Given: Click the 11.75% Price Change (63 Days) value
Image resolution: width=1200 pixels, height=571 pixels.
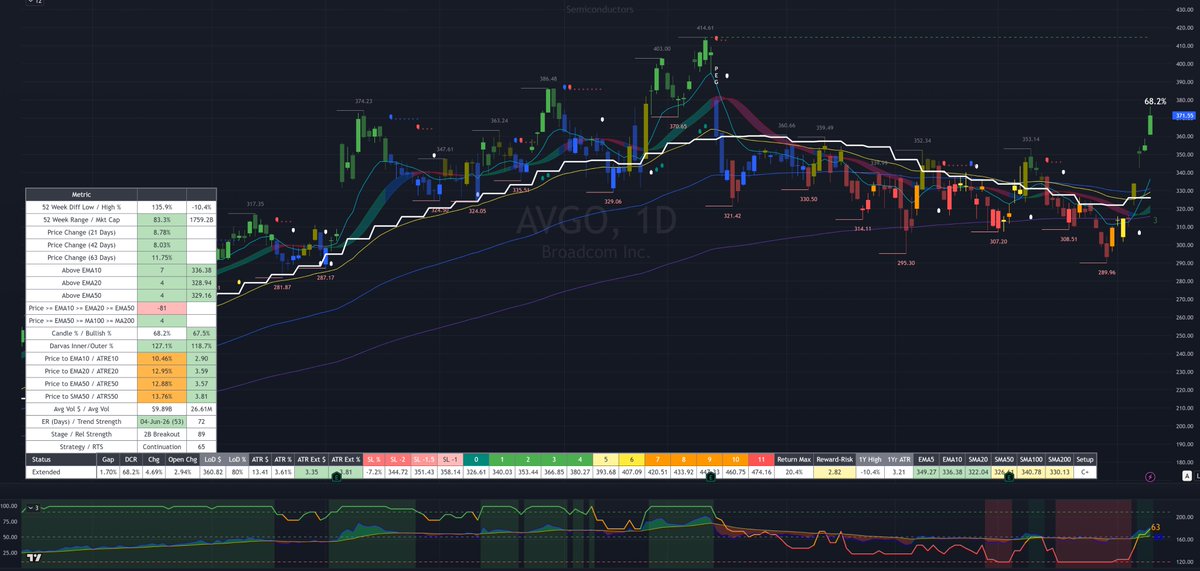Looking at the screenshot, I should click(162, 257).
